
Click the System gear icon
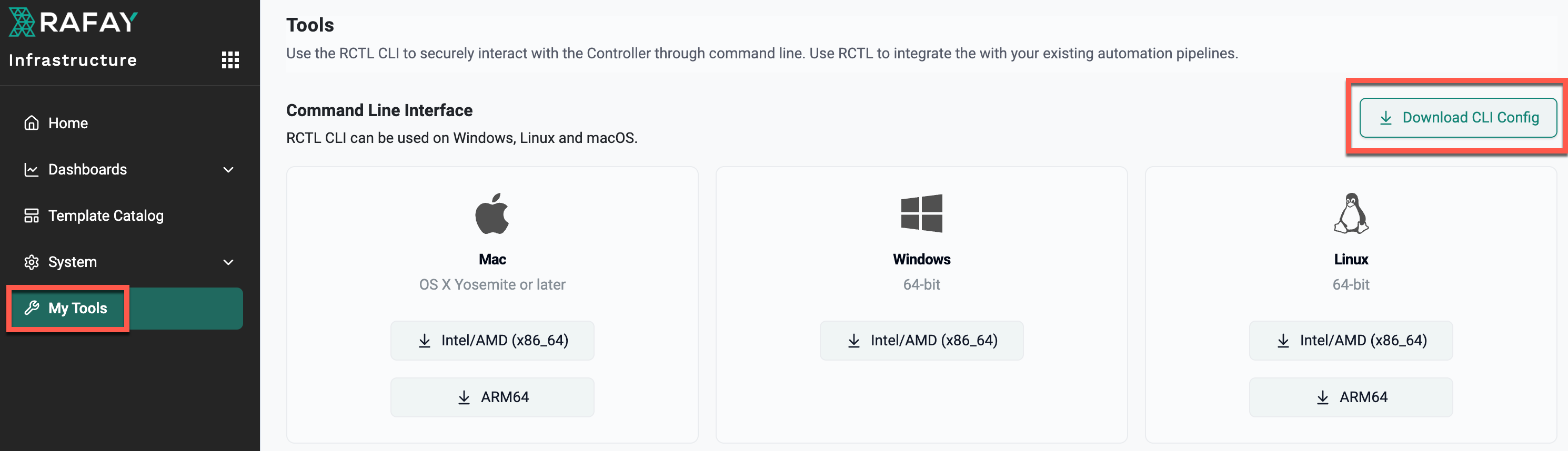32,262
